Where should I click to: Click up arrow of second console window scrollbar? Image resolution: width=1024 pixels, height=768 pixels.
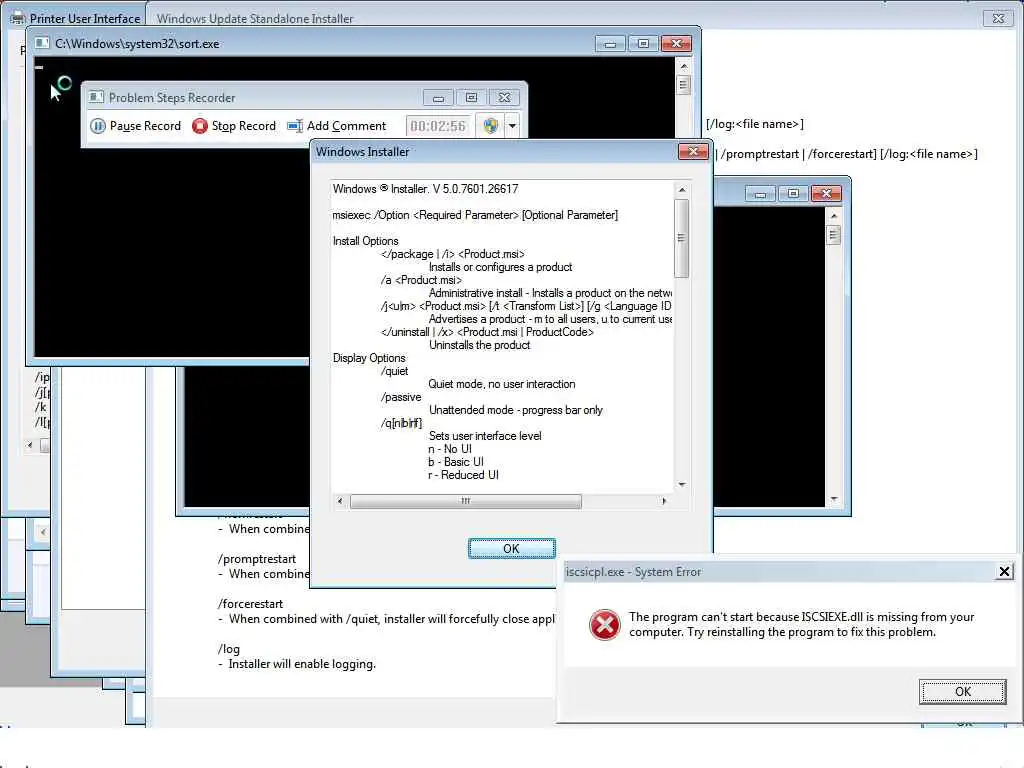tap(833, 216)
